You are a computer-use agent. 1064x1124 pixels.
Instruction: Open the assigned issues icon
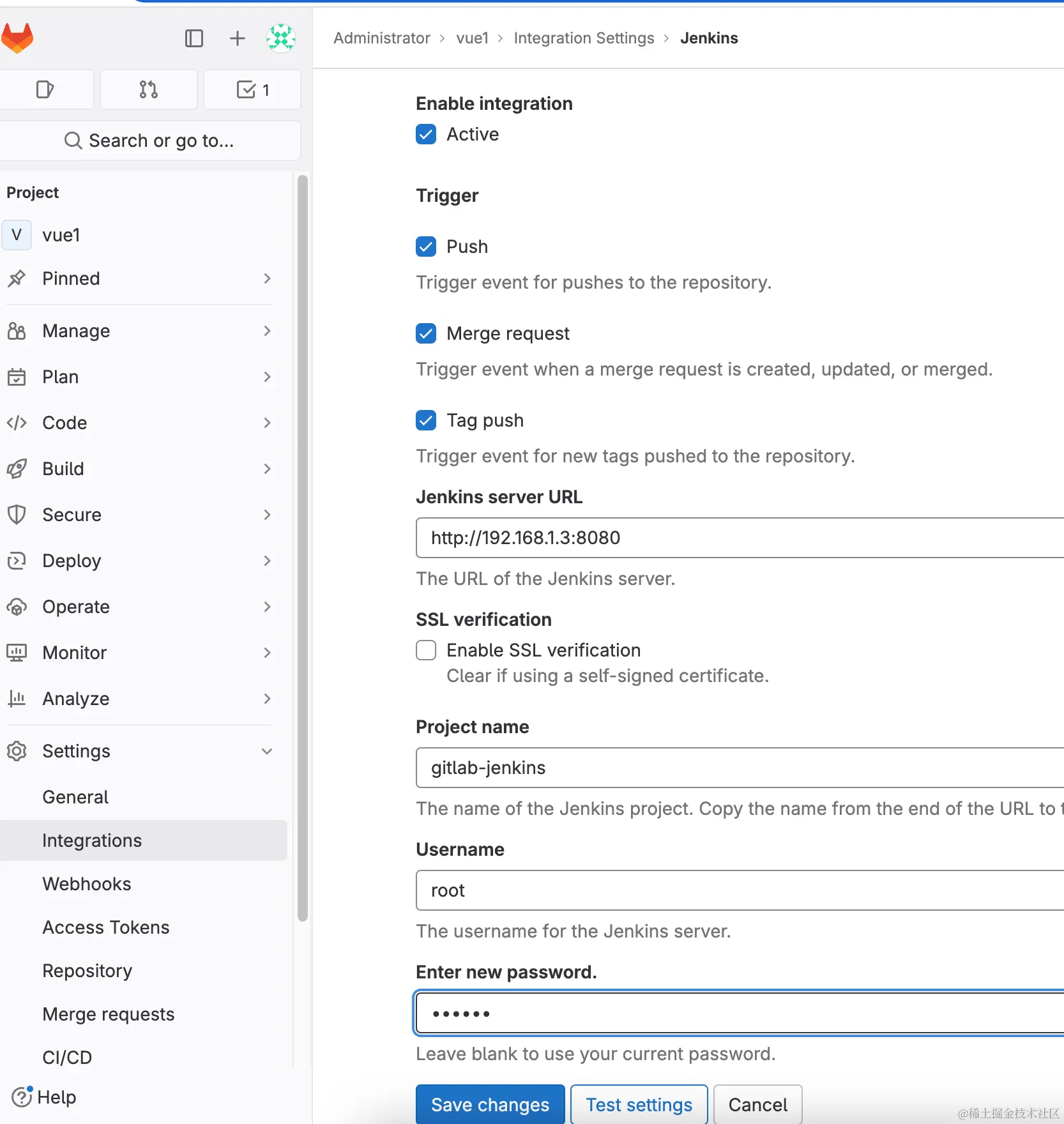45,89
